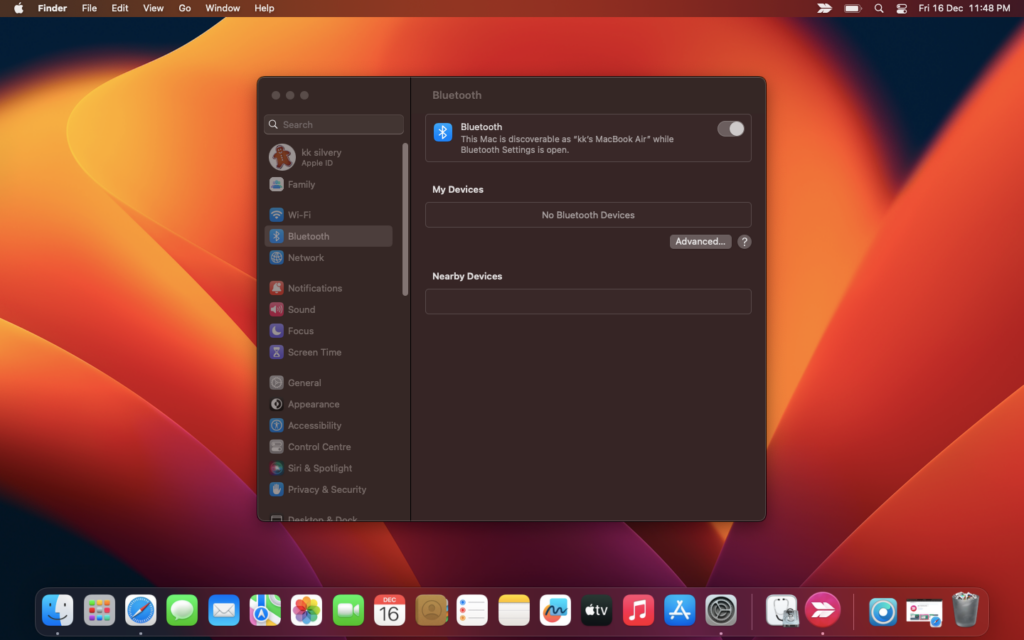Open Screen Time hourglass icon
This screenshot has height=640, width=1024.
276,352
